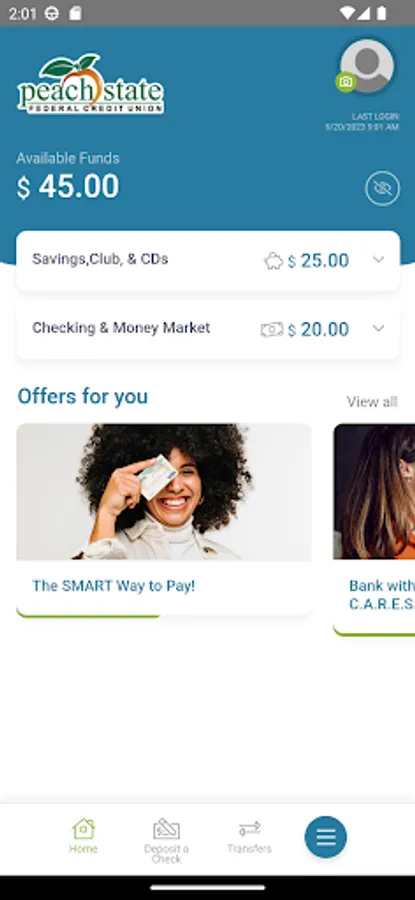Open the profile avatar picture
This screenshot has height=900, width=415.
pos(367,66)
